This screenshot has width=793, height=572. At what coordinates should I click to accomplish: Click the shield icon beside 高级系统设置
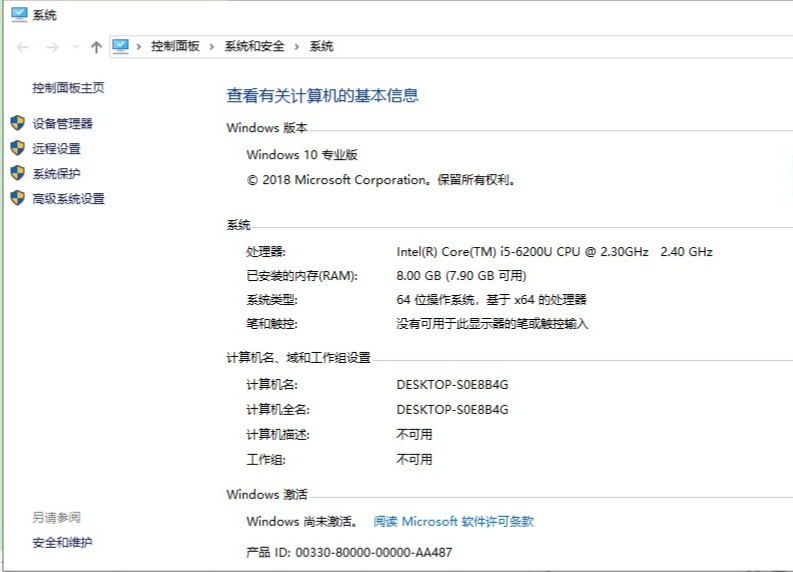pos(17,198)
